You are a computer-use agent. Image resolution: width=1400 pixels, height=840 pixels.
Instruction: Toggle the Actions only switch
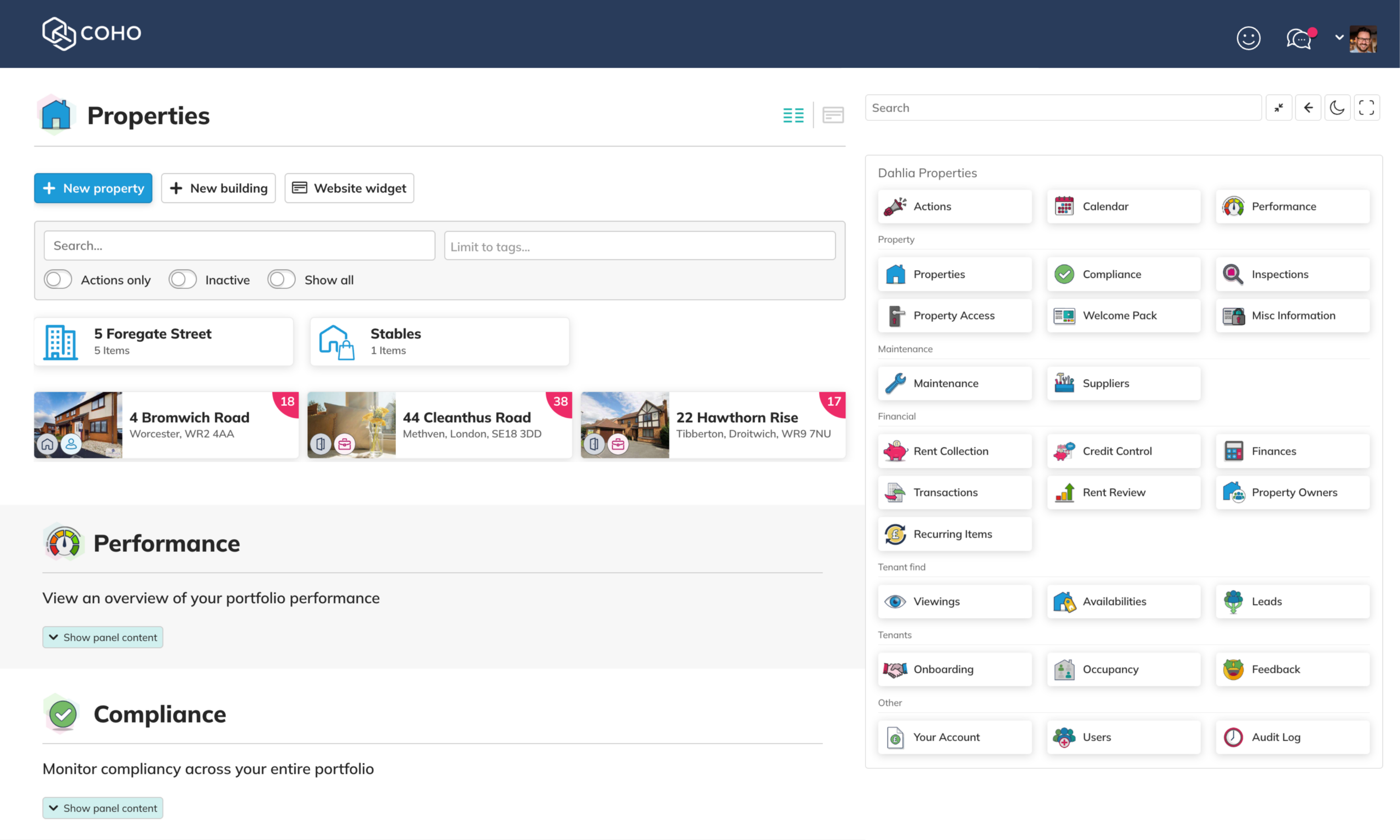58,279
